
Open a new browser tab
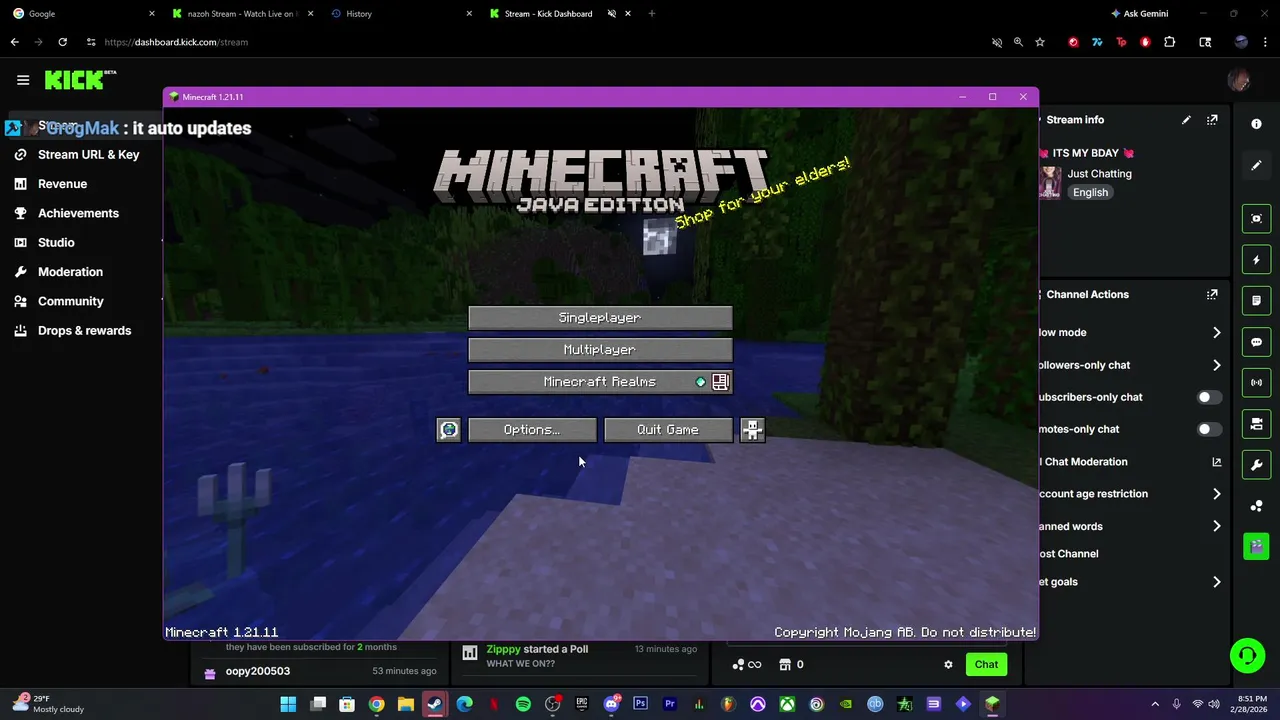pos(652,14)
